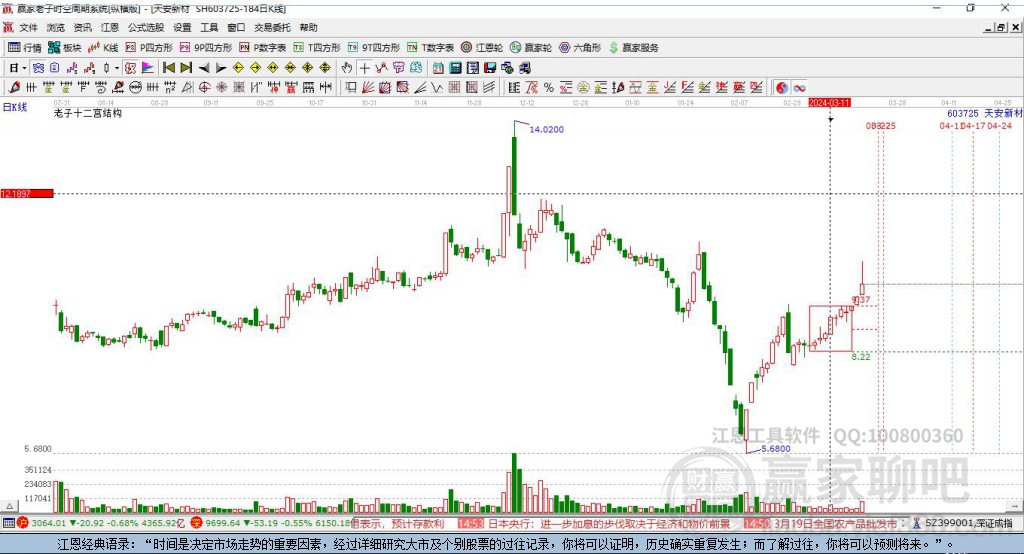Click the blue infinity loop icon
Screen dimensions: 1024x554
coord(799,88)
